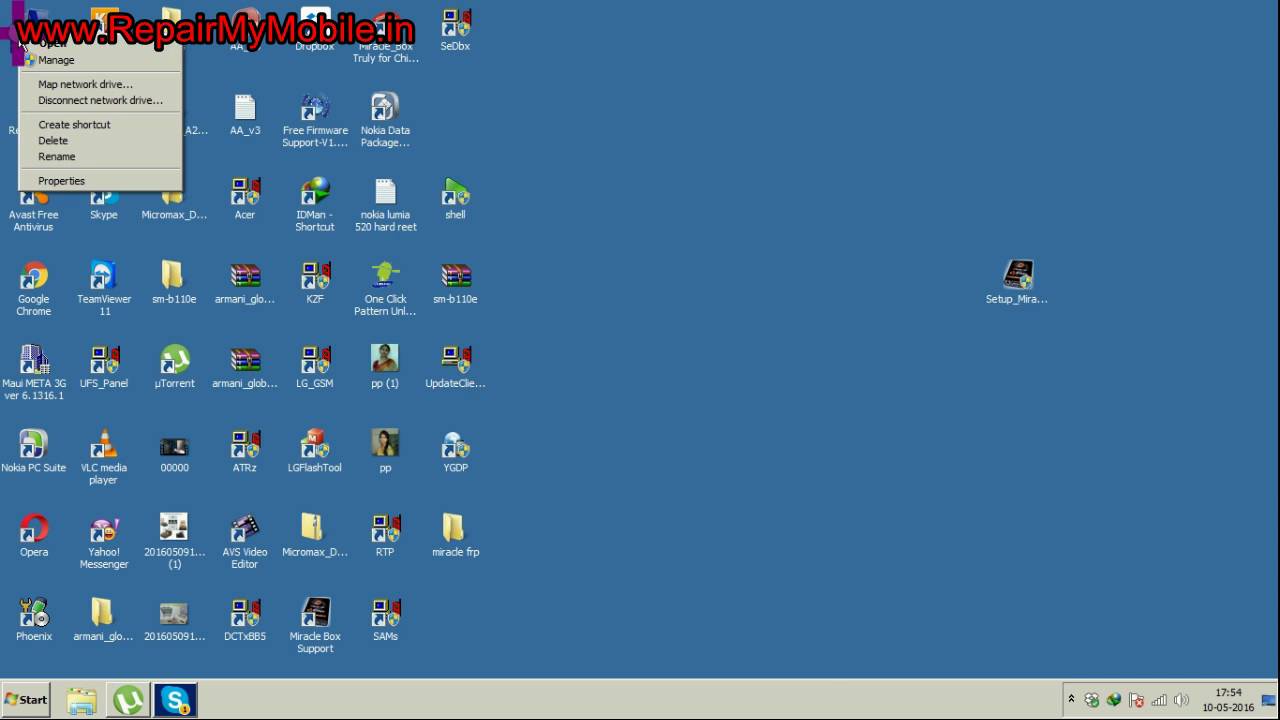The image size is (1280, 720).
Task: Select the LG_GSM shortcut
Action: (x=315, y=367)
